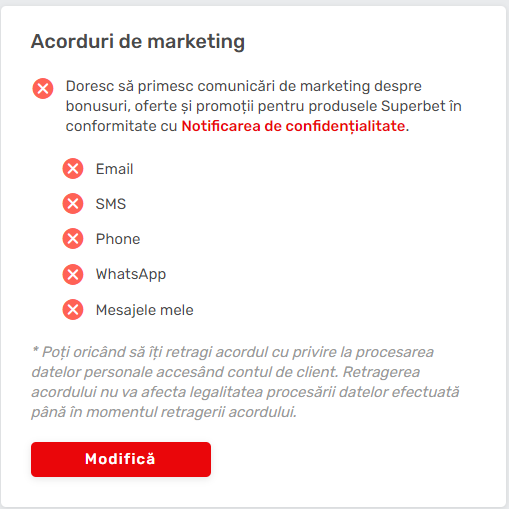Click the red X icon next to SMS
Image resolution: width=509 pixels, height=509 pixels.
click(x=73, y=204)
